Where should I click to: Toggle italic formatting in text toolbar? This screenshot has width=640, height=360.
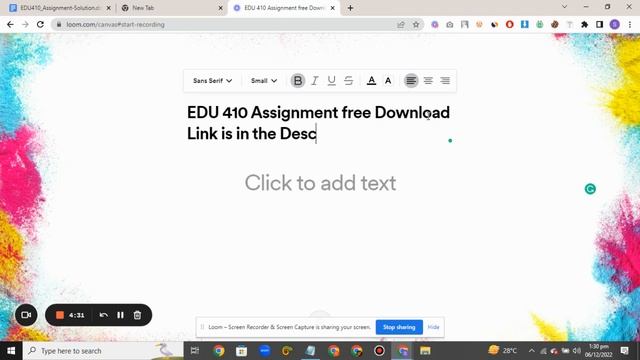[315, 80]
